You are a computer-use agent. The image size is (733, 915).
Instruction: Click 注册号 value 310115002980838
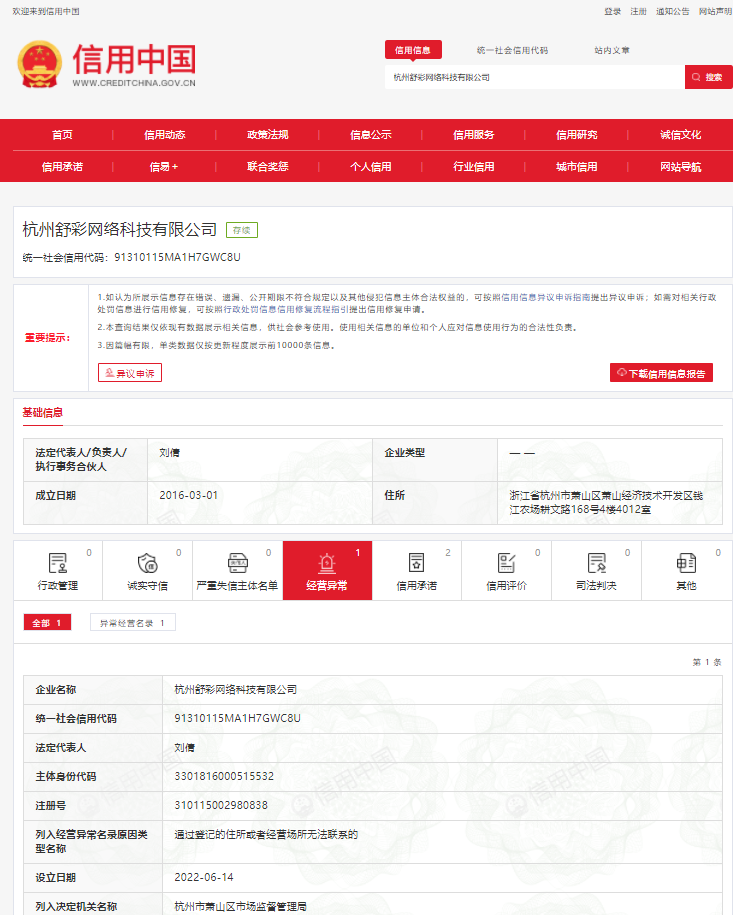pyautogui.click(x=221, y=805)
